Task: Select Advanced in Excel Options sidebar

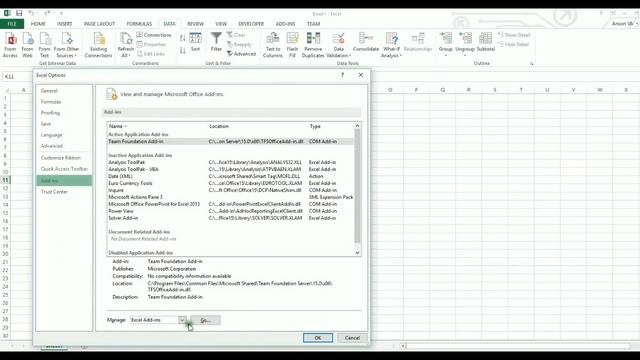Action: click(x=64, y=146)
